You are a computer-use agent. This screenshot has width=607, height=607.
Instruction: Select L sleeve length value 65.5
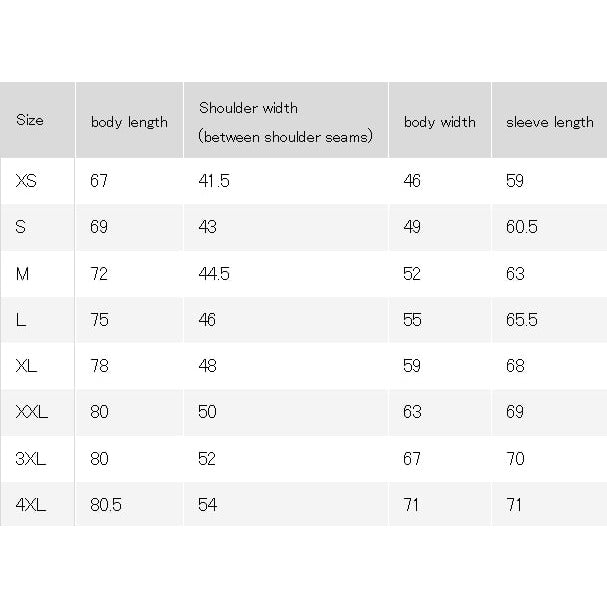[522, 320]
